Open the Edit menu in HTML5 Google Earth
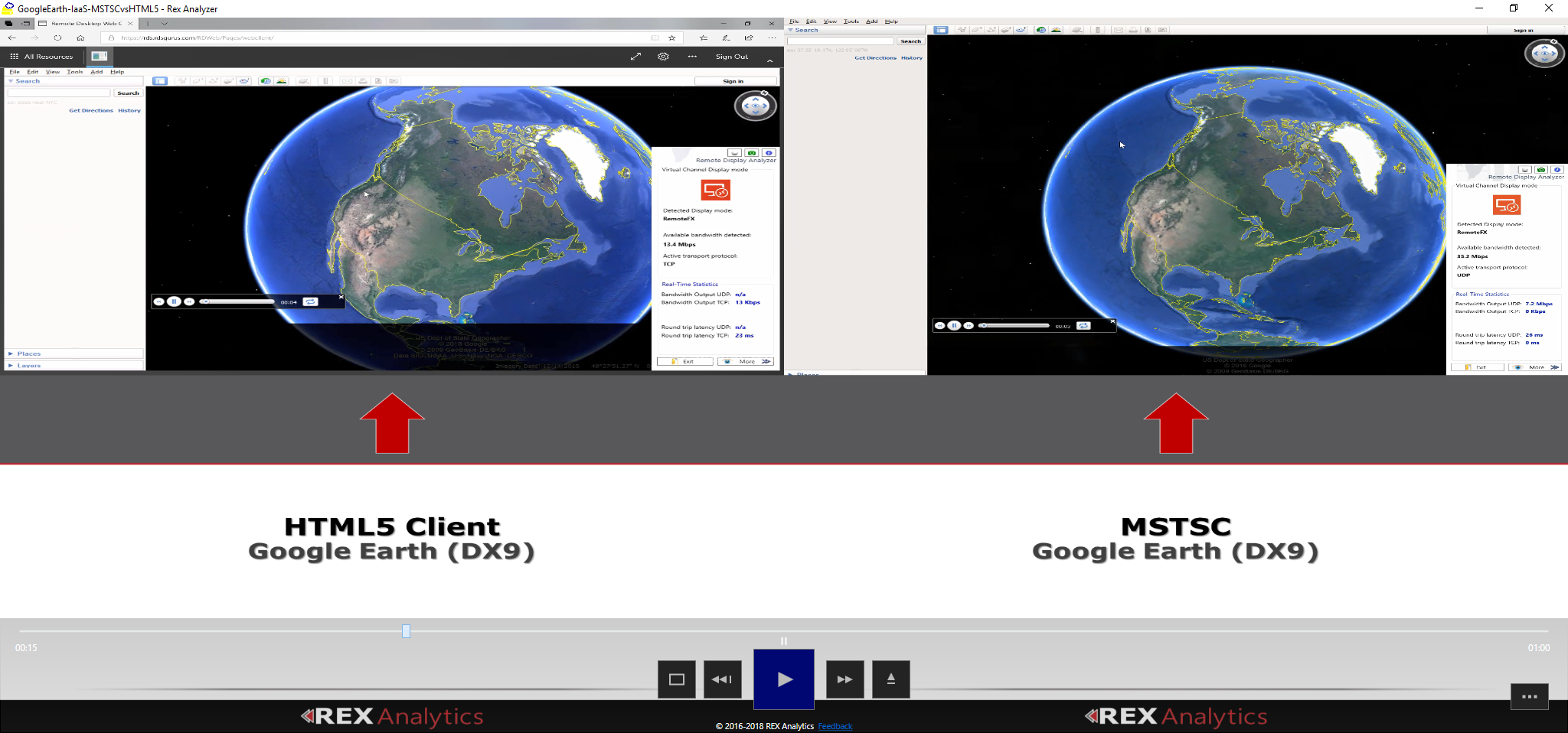Image resolution: width=1568 pixels, height=733 pixels. (32, 72)
